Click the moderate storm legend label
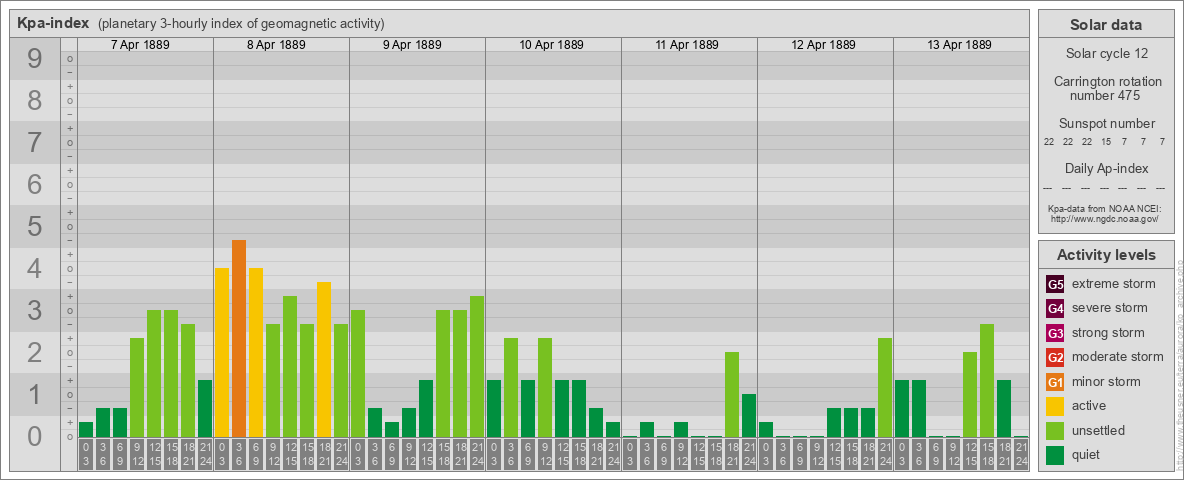1184x480 pixels. [1118, 357]
